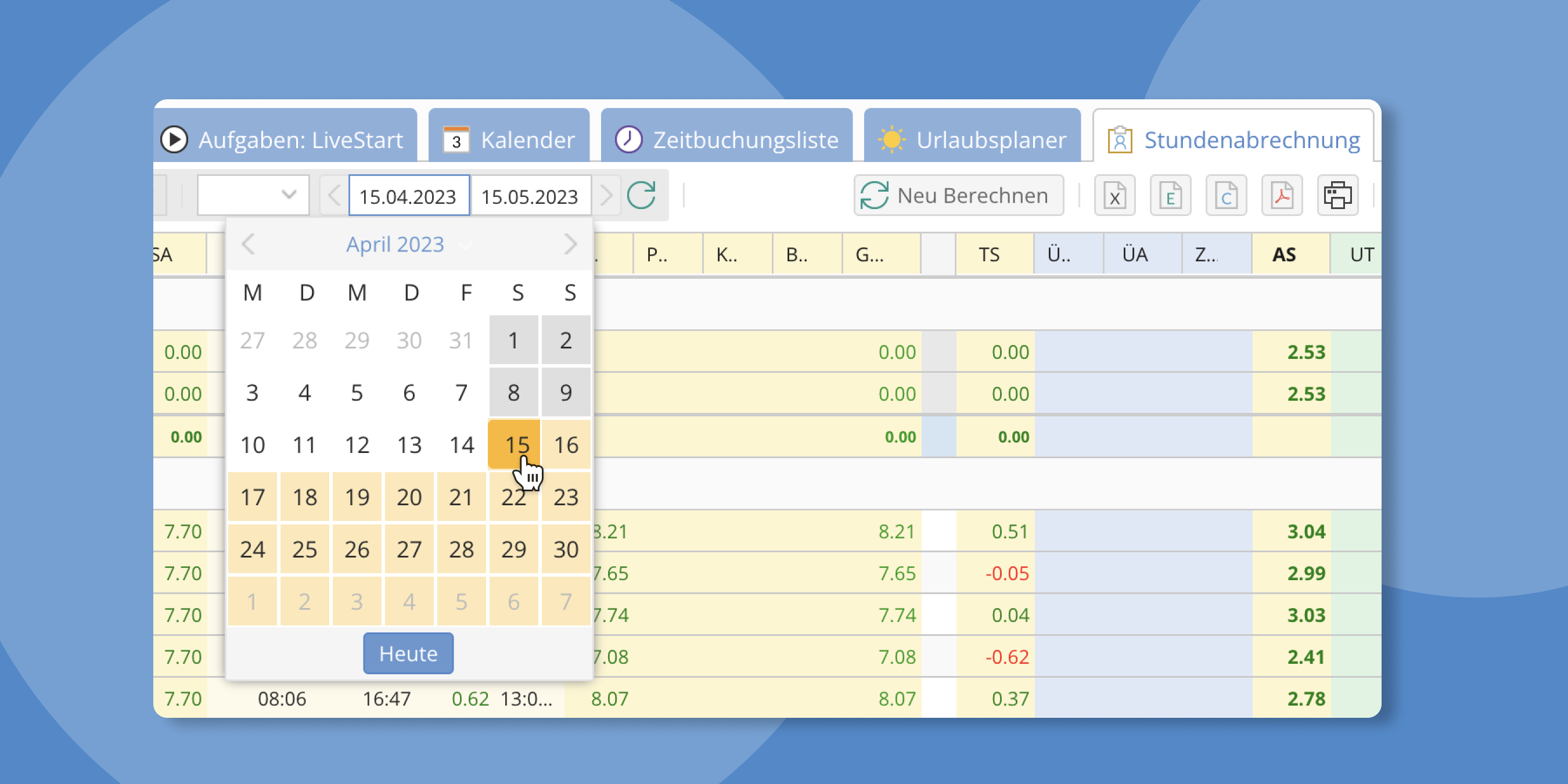This screenshot has width=1568, height=784.
Task: Click the green refresh icon beside dates
Action: pos(641,195)
